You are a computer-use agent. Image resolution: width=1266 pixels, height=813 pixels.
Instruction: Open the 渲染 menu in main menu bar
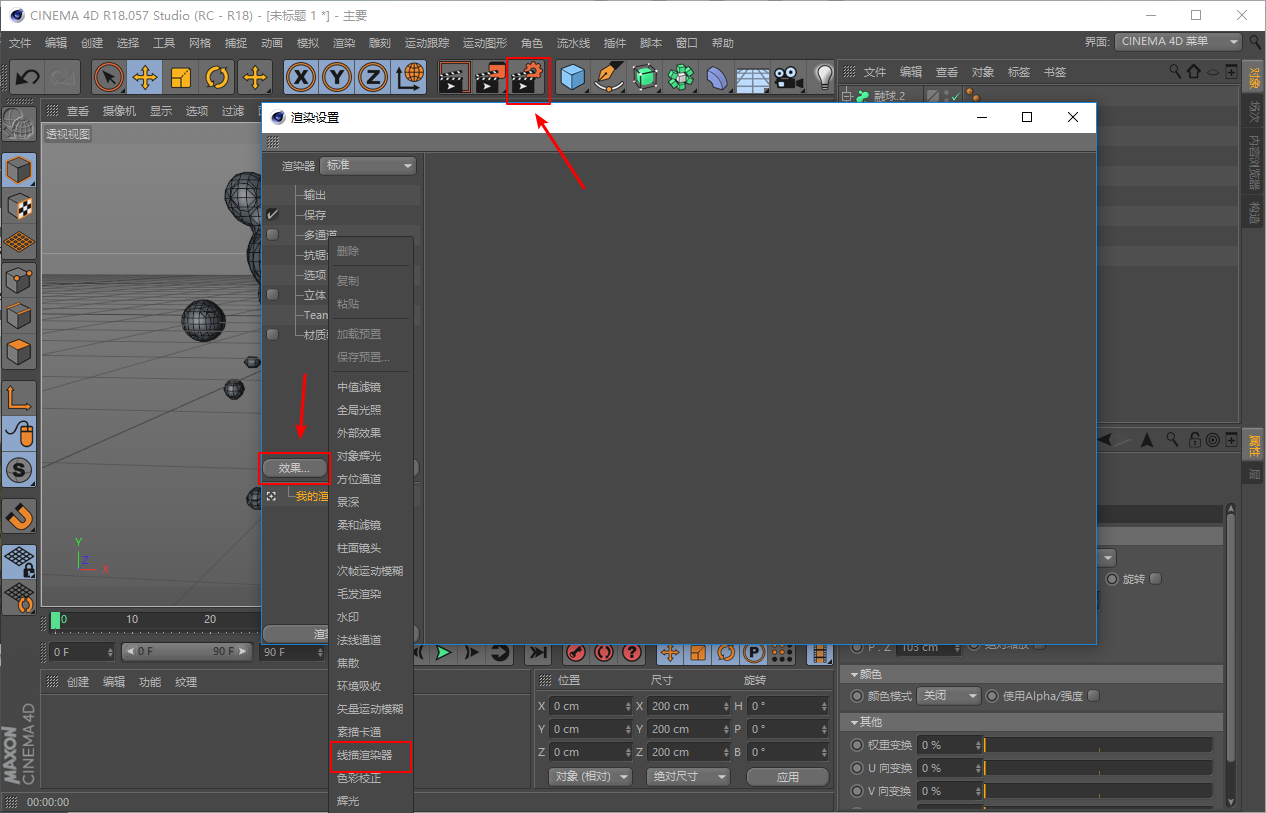(x=344, y=43)
